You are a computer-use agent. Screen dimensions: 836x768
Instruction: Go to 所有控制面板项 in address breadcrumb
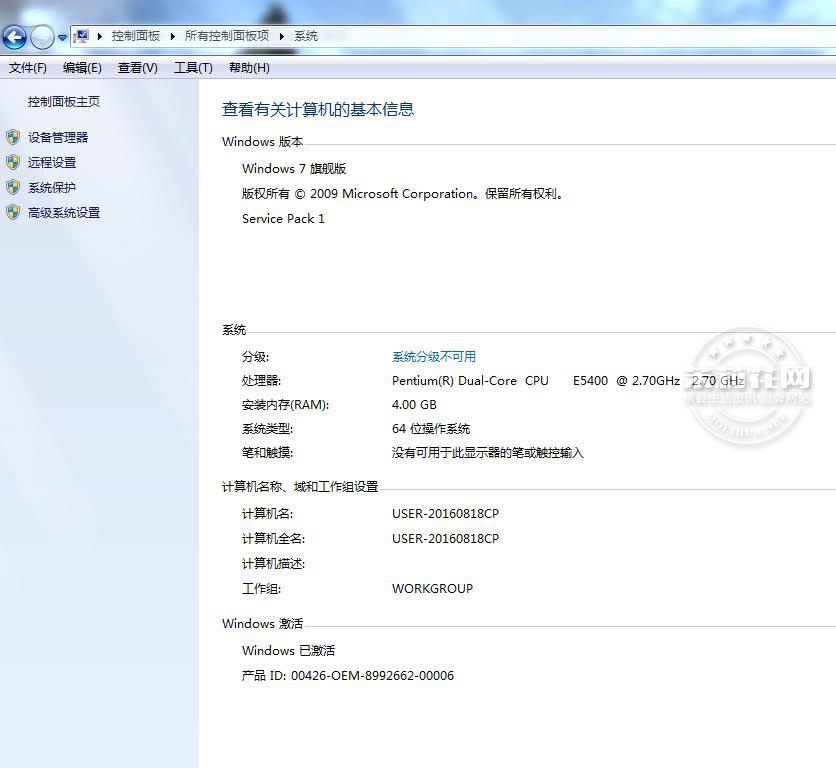coord(227,36)
